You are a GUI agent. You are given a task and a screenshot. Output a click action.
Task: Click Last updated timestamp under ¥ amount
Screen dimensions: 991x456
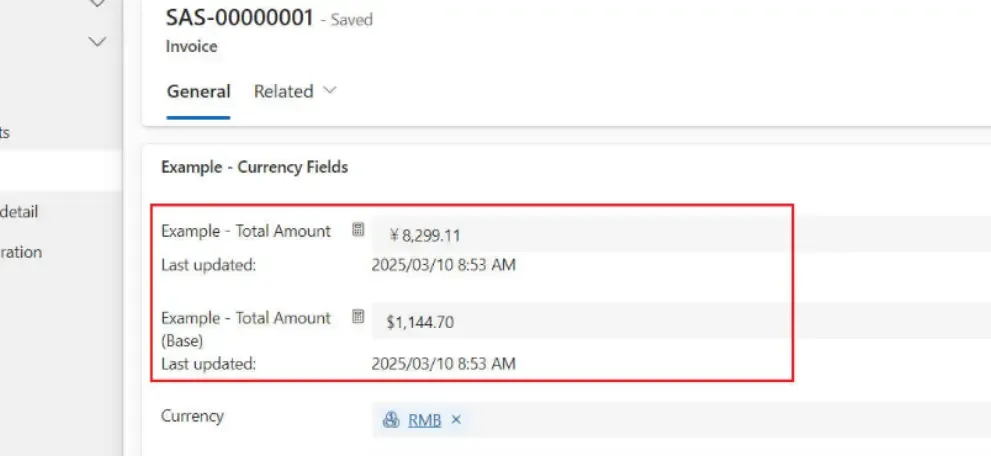click(x=443, y=265)
